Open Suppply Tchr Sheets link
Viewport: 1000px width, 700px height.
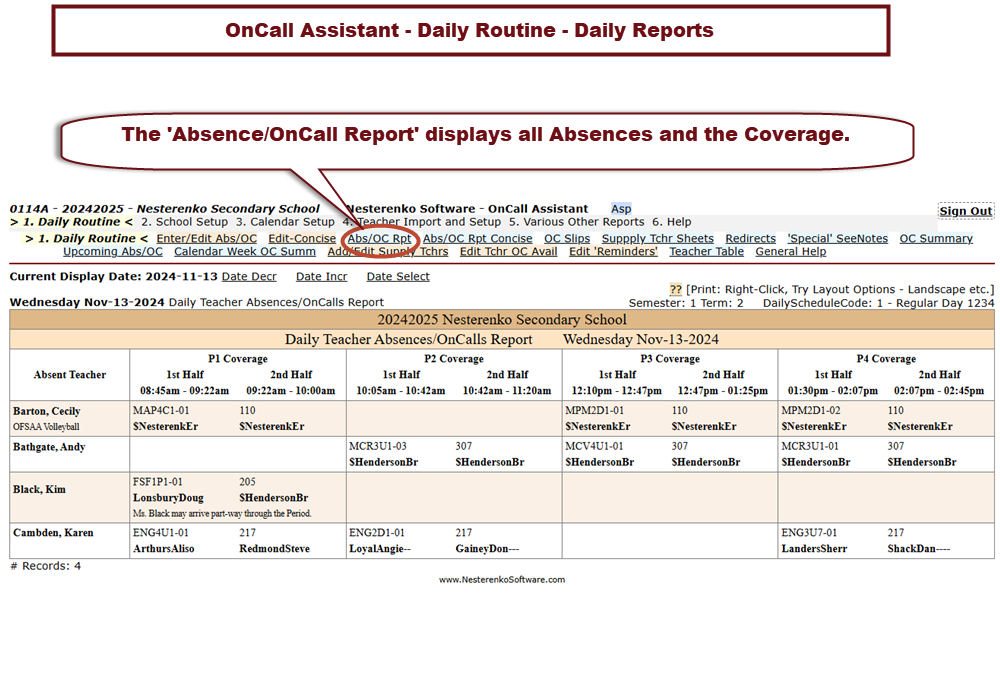tap(657, 239)
